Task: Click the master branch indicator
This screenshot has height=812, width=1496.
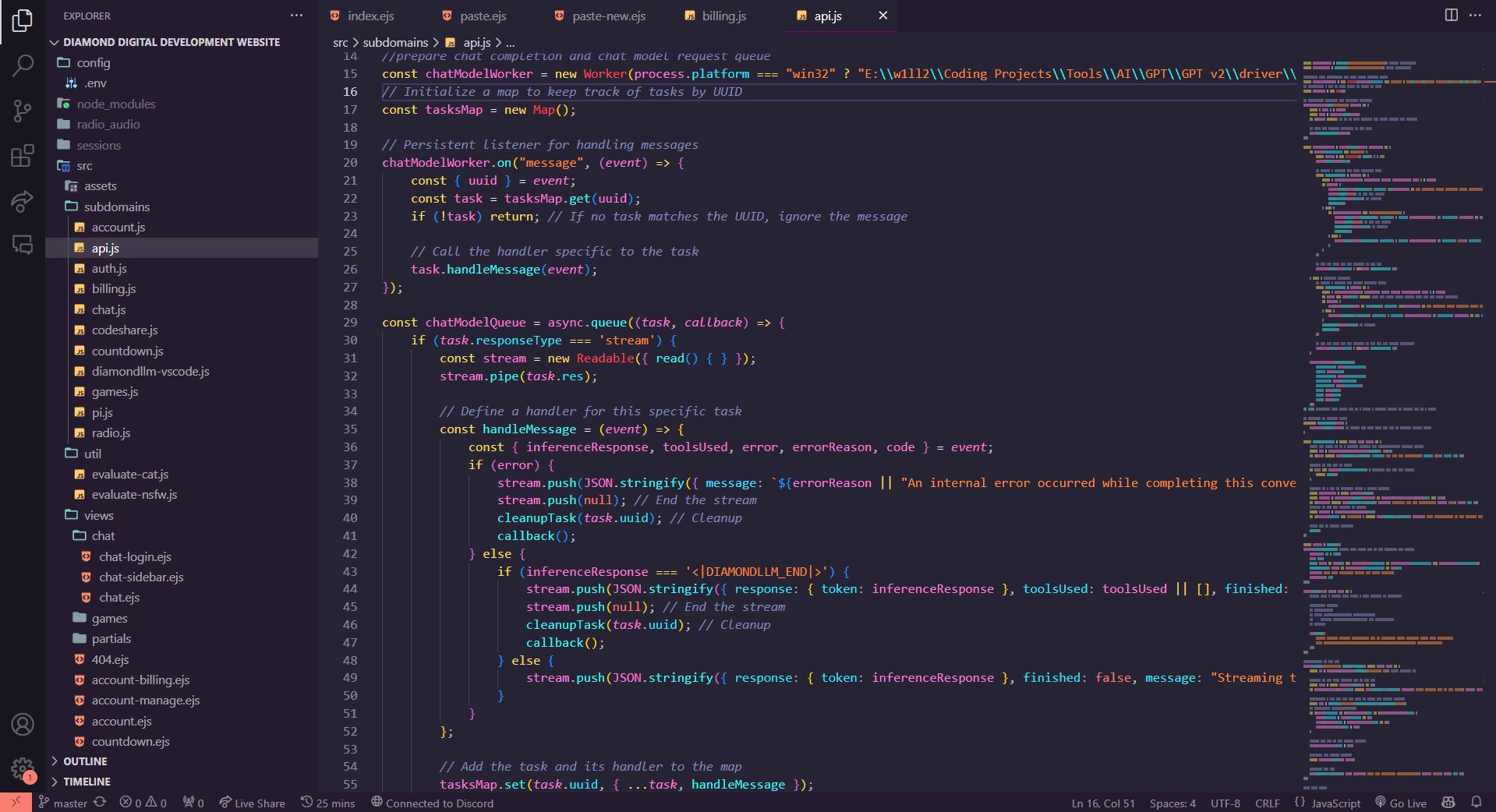Action: (62, 803)
